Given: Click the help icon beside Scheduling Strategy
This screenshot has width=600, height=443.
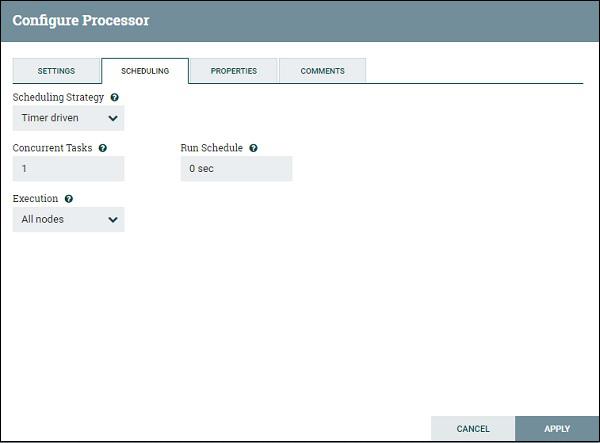Looking at the screenshot, I should pyautogui.click(x=114, y=98).
